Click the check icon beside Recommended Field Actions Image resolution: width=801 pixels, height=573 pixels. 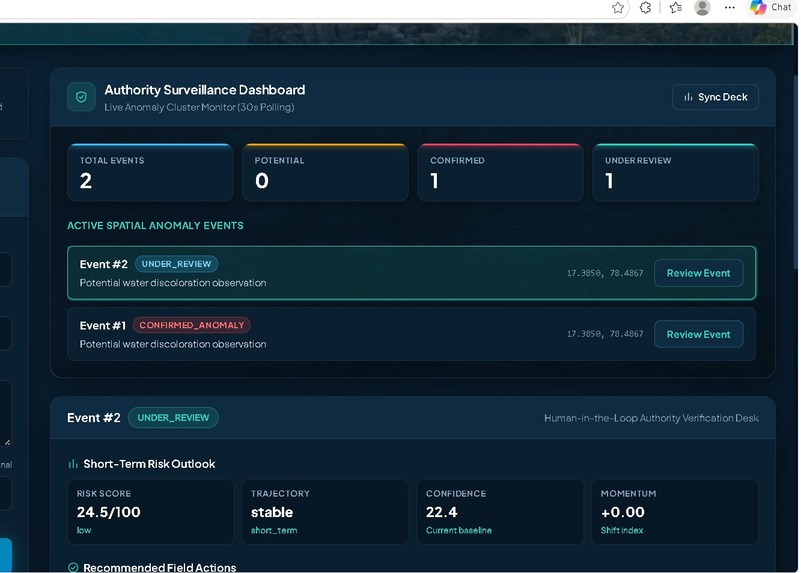tap(73, 567)
